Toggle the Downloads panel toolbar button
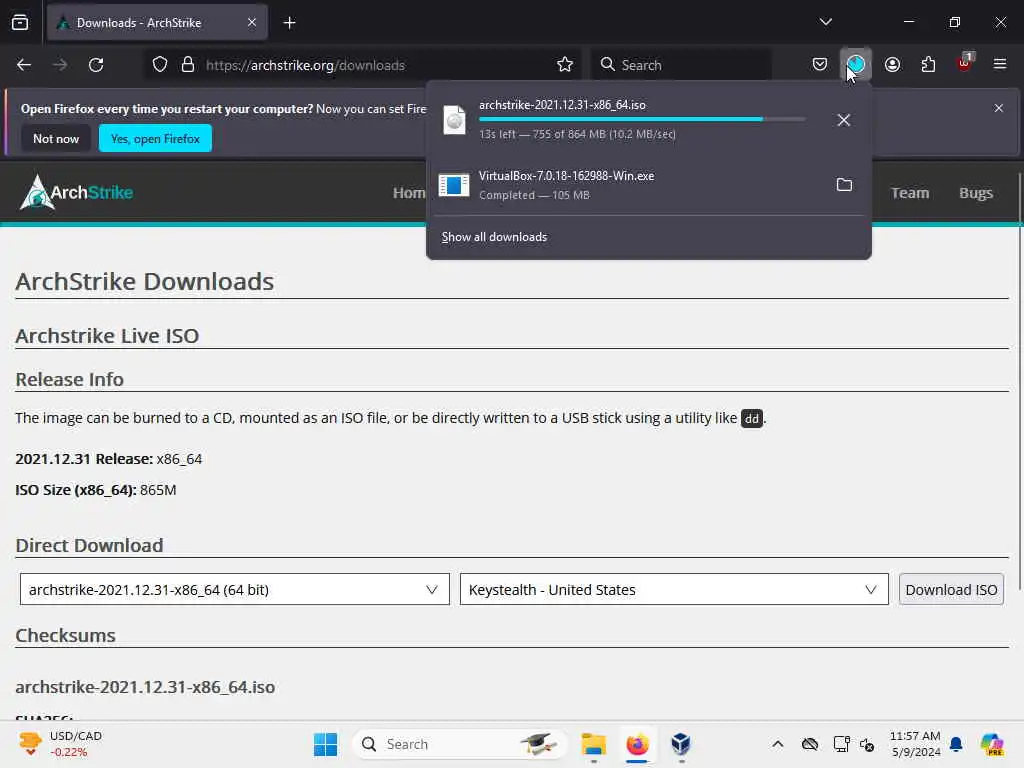1024x768 pixels. (856, 65)
